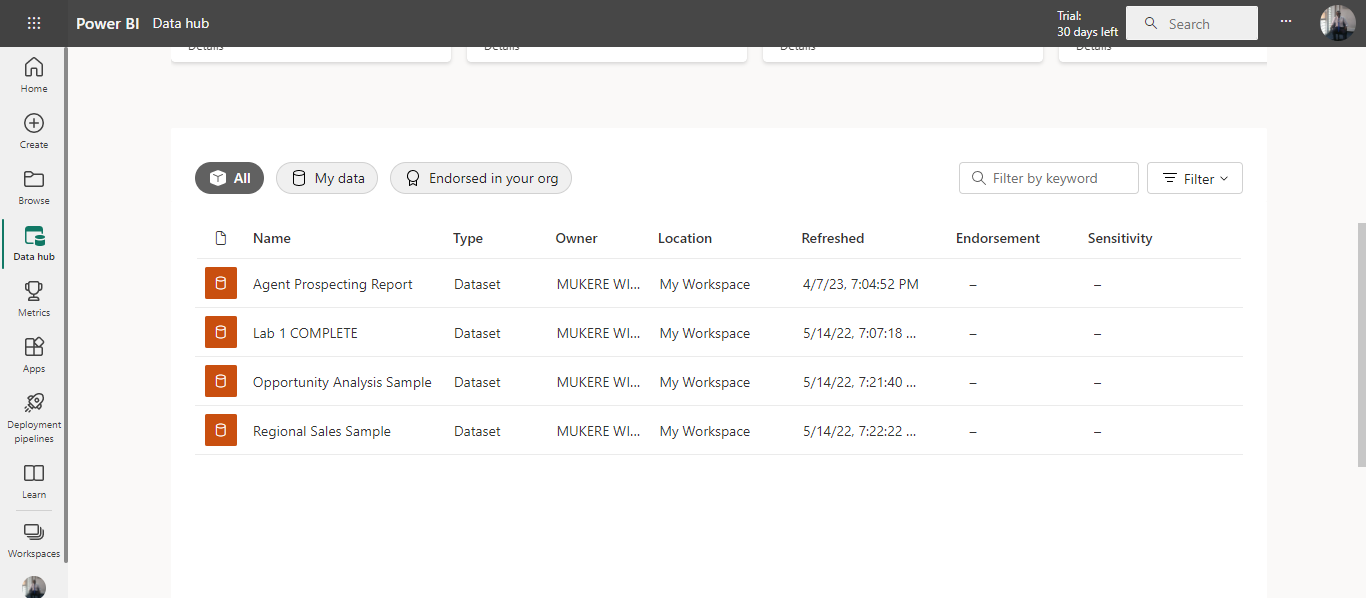This screenshot has height=598, width=1366.
Task: Go to Home in sidebar
Action: tap(34, 75)
